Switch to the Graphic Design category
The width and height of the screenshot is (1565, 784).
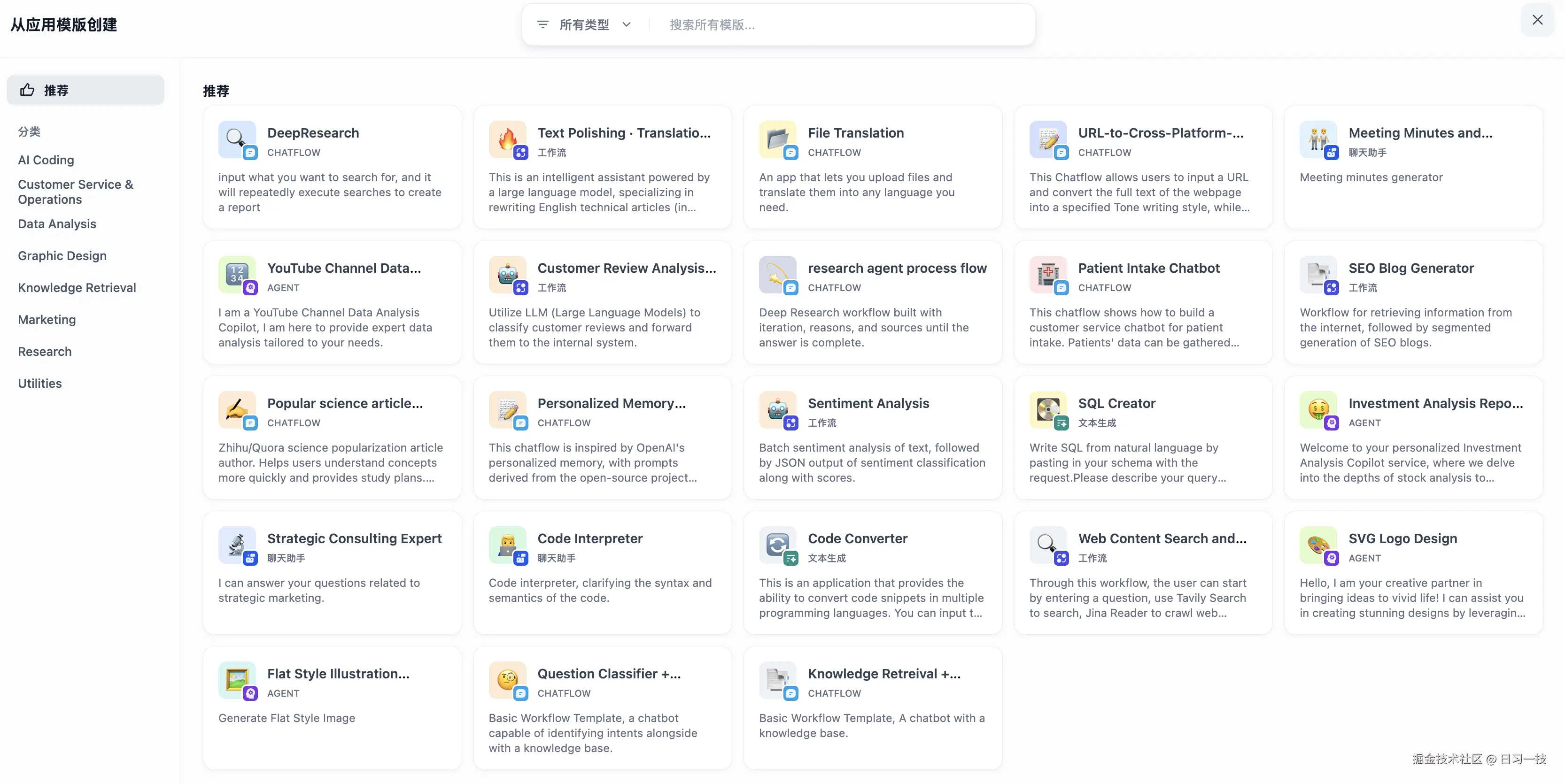click(62, 256)
